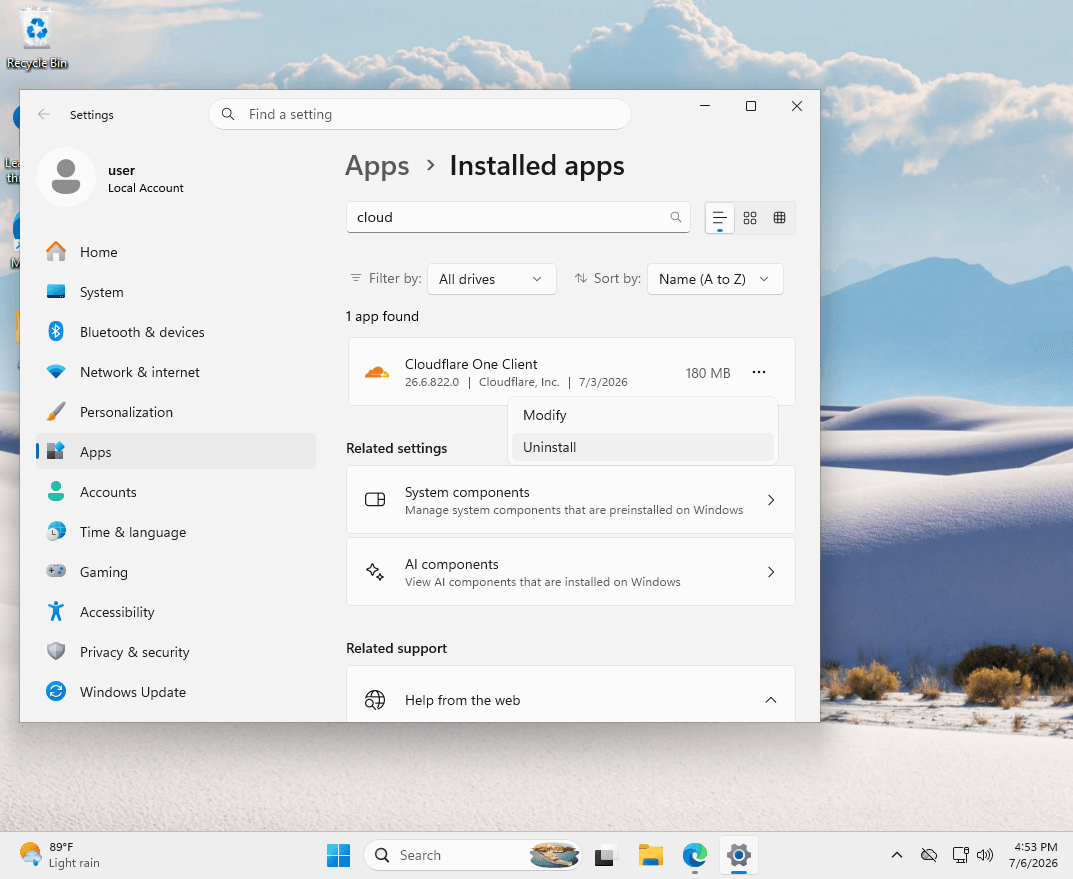Click the search magnifier in cloud field

pyautogui.click(x=675, y=217)
